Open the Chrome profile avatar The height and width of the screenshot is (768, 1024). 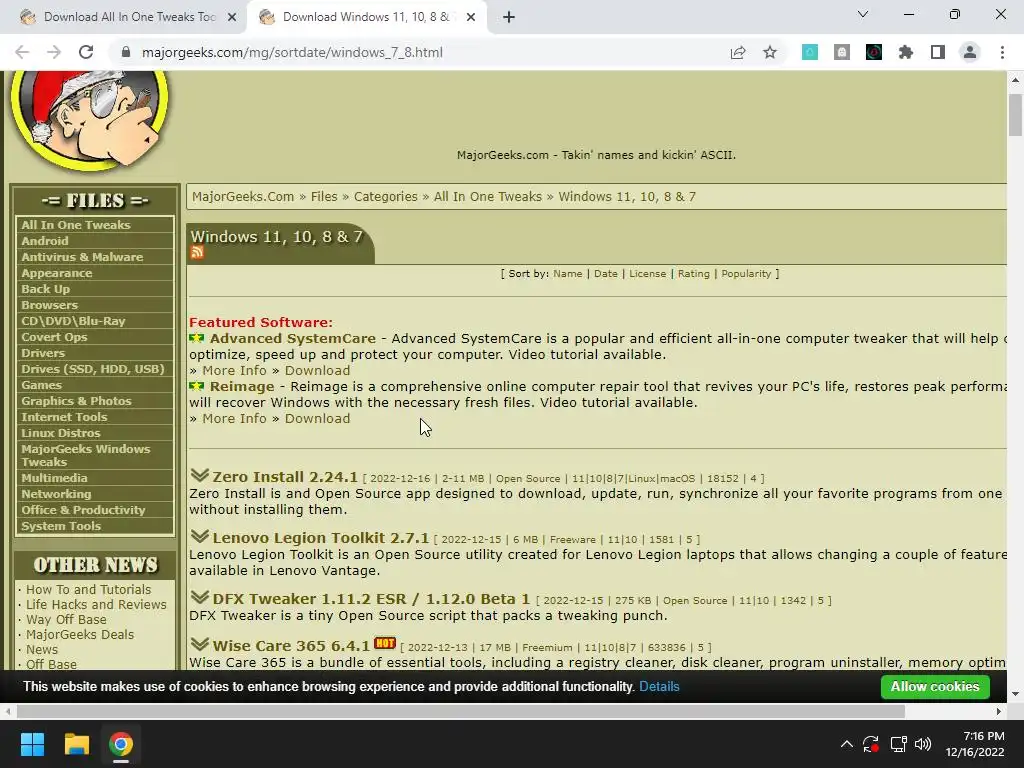click(970, 52)
